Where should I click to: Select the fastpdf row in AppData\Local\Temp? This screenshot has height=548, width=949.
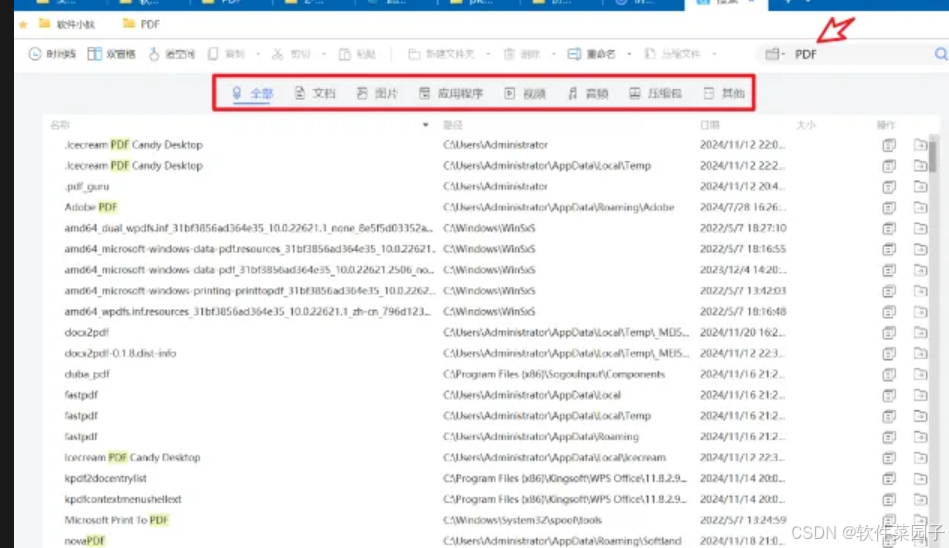point(487,416)
